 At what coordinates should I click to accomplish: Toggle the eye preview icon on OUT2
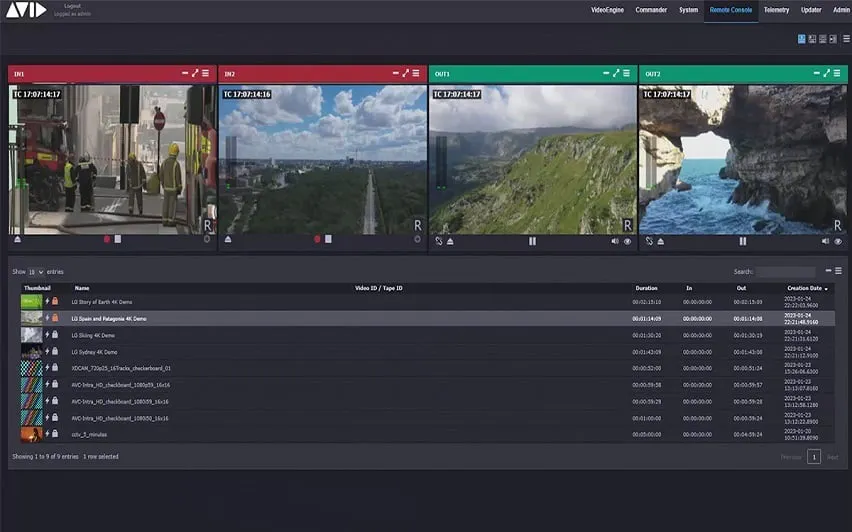838,241
